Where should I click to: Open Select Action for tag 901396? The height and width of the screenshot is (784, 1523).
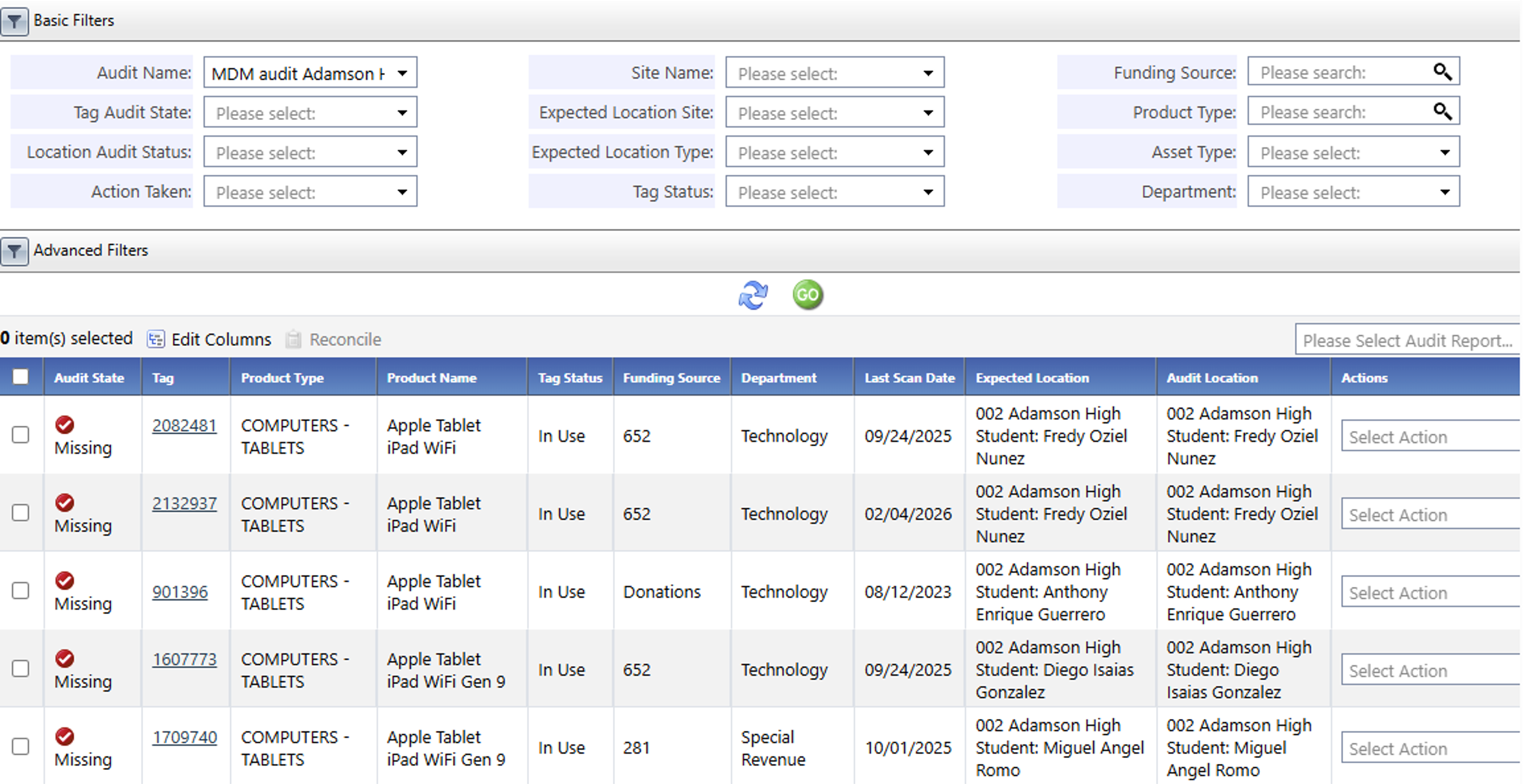pyautogui.click(x=1431, y=592)
